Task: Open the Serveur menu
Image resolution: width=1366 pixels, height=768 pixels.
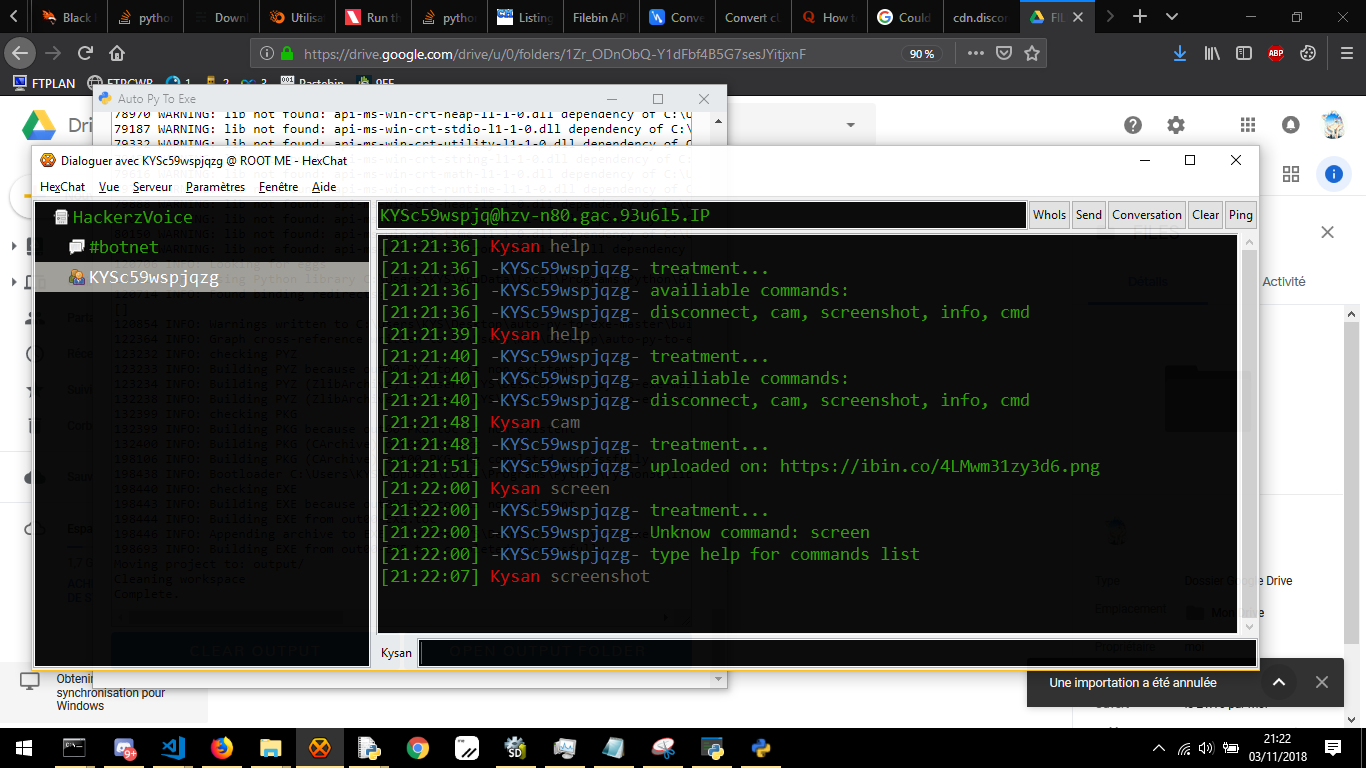Action: pos(152,187)
